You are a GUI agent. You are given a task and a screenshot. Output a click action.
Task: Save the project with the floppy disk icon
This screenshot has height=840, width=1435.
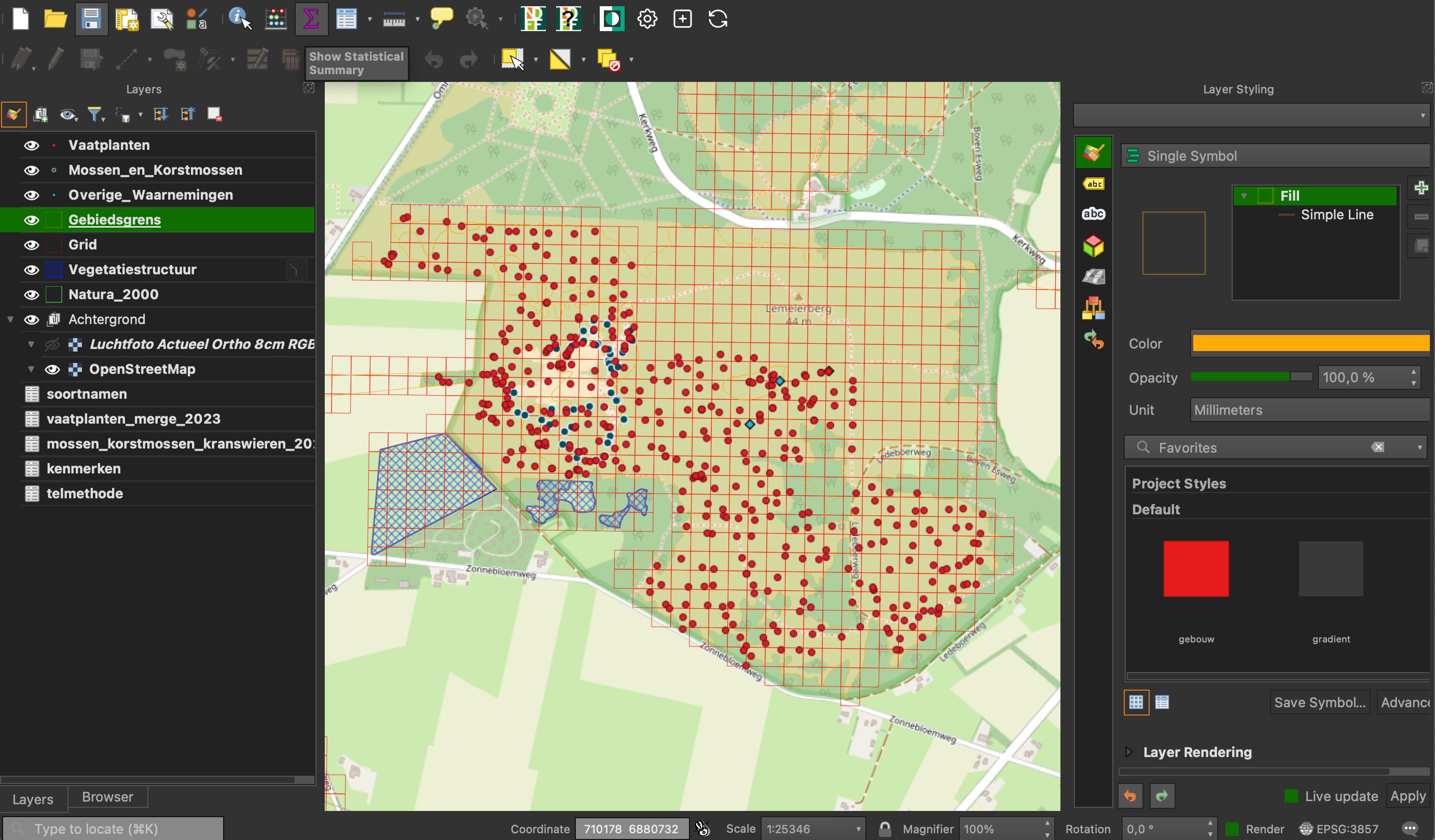tap(91, 19)
